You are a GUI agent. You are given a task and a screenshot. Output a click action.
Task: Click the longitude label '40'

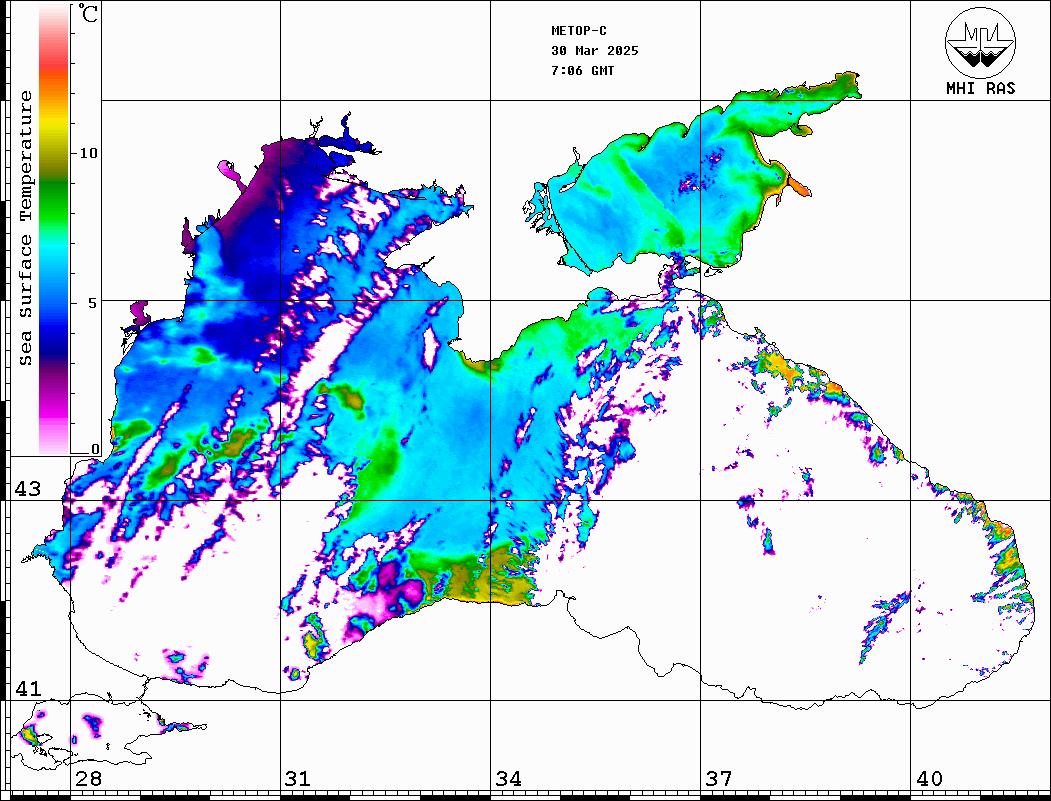pos(929,778)
